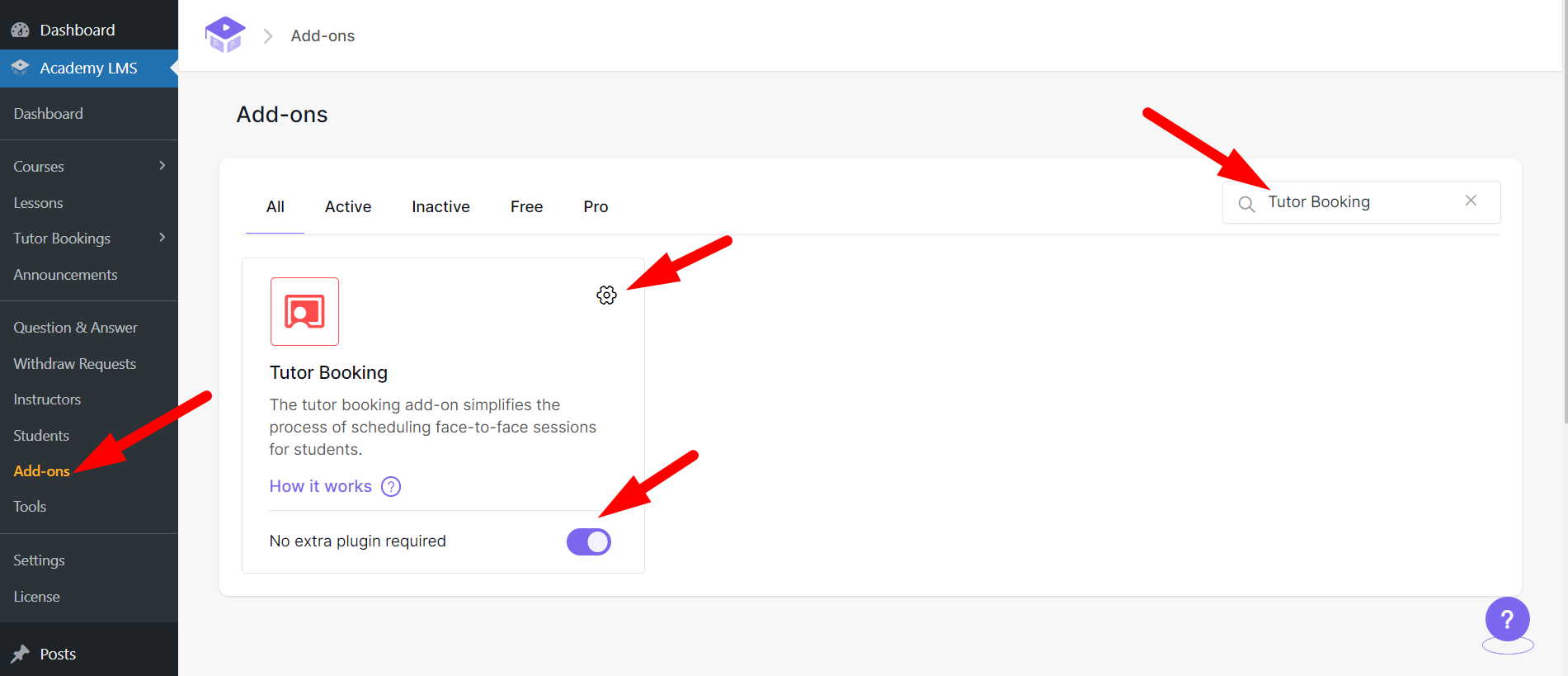This screenshot has height=676, width=1568.
Task: Go to the Withdraw Requests page
Action: [x=74, y=363]
